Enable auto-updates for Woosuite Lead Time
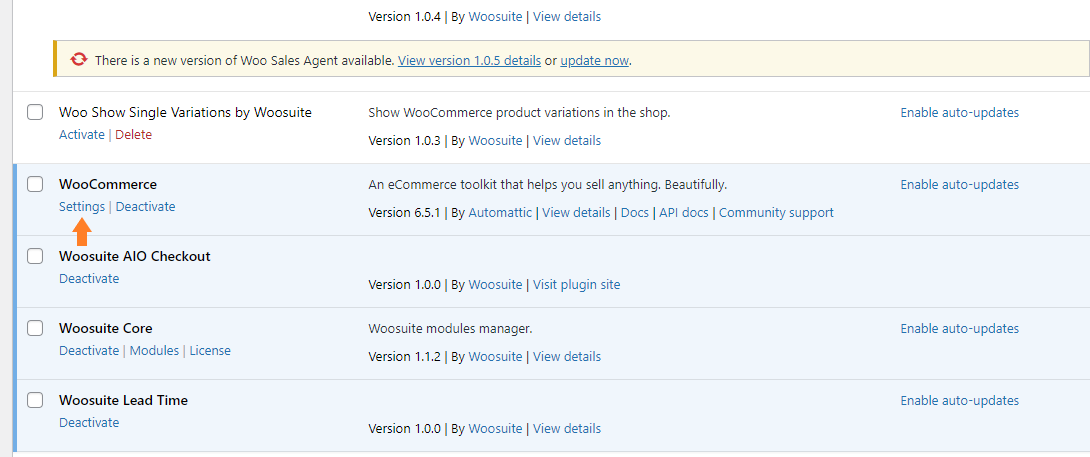The image size is (1090, 457). coord(959,401)
